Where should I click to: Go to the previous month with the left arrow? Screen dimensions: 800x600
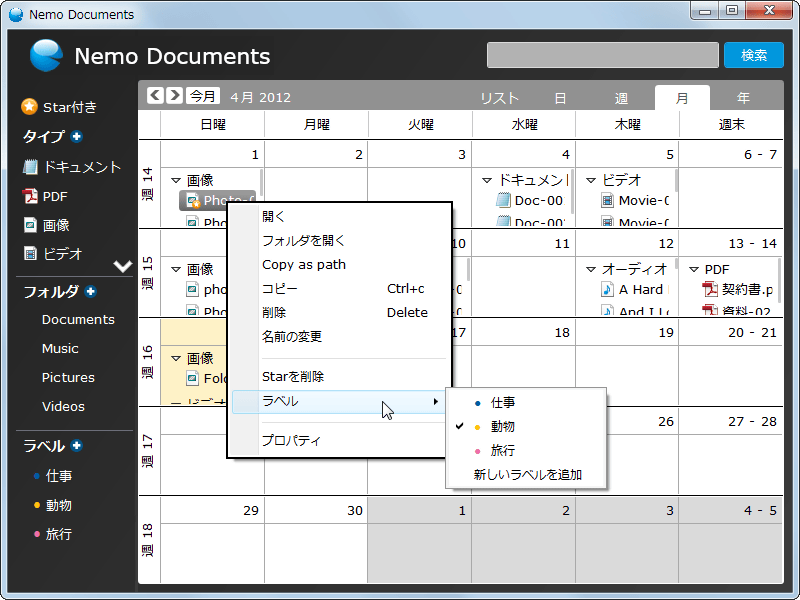pyautogui.click(x=155, y=95)
